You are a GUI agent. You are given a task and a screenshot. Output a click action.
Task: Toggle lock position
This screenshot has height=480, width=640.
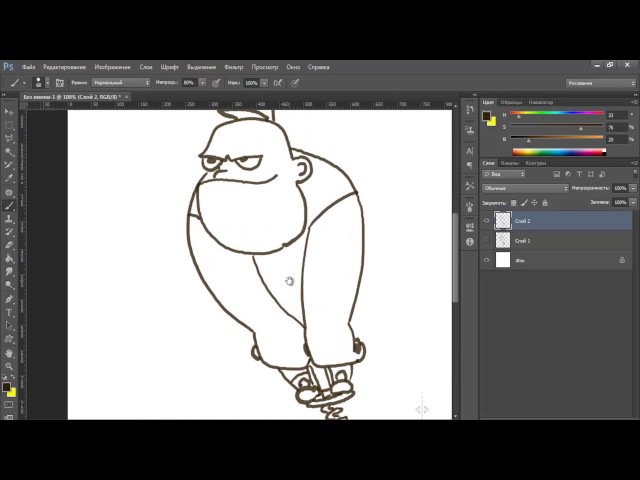[534, 202]
